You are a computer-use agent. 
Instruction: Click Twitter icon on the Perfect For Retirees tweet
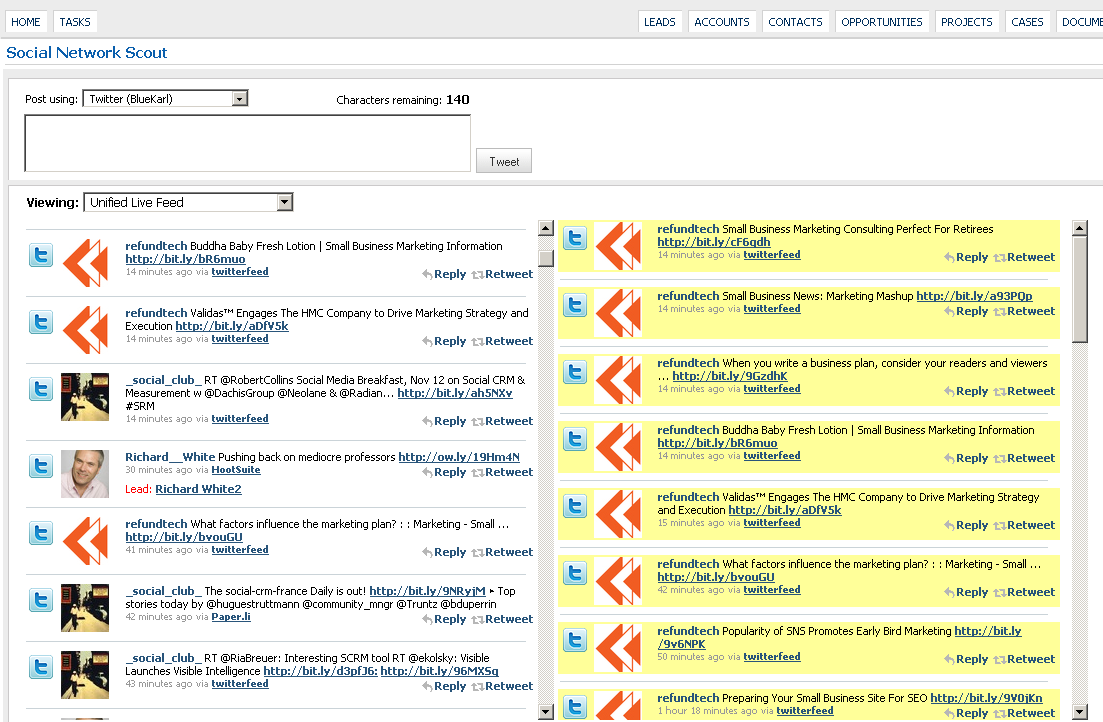pos(575,239)
